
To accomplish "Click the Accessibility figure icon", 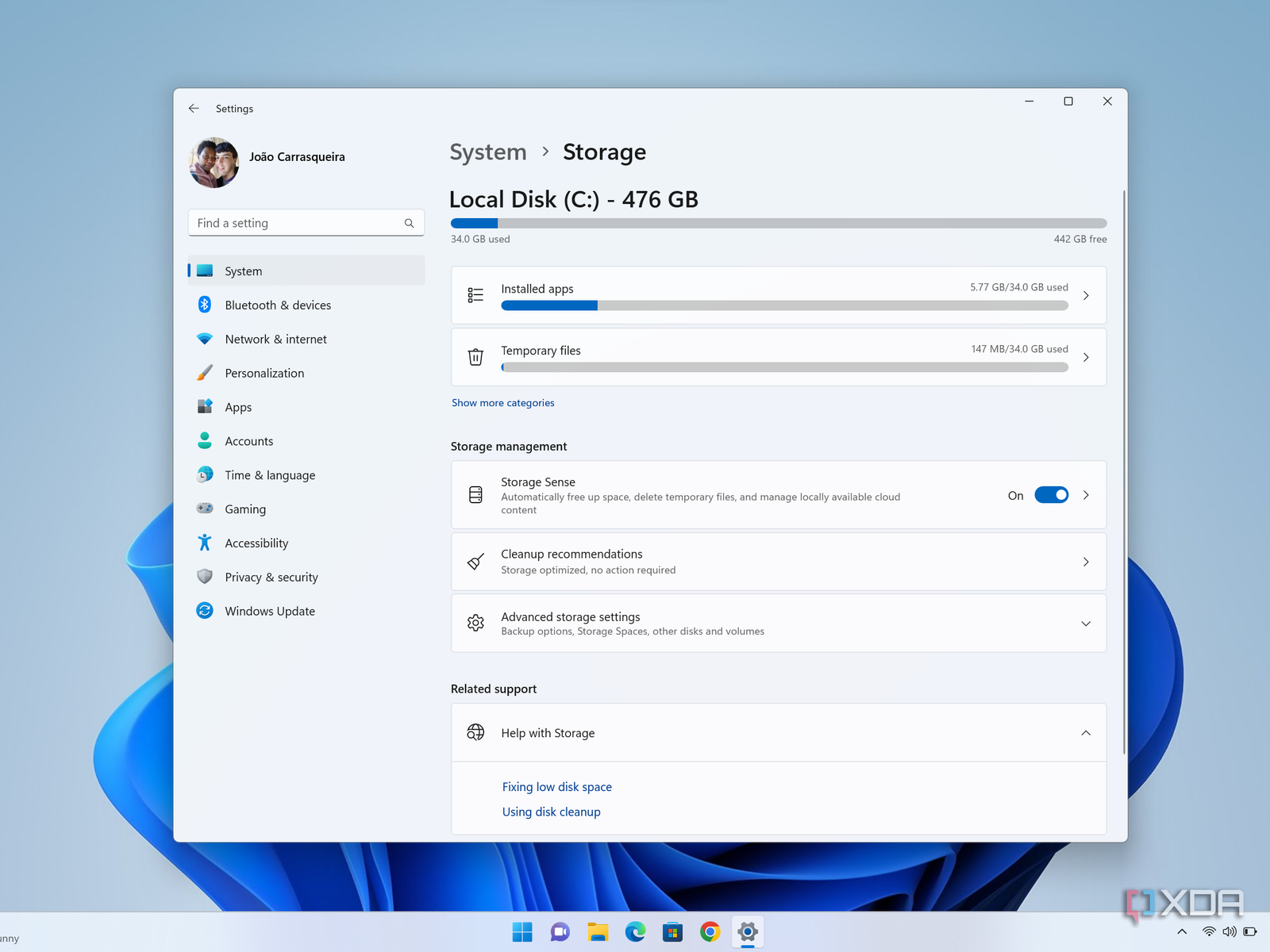I will tap(205, 543).
